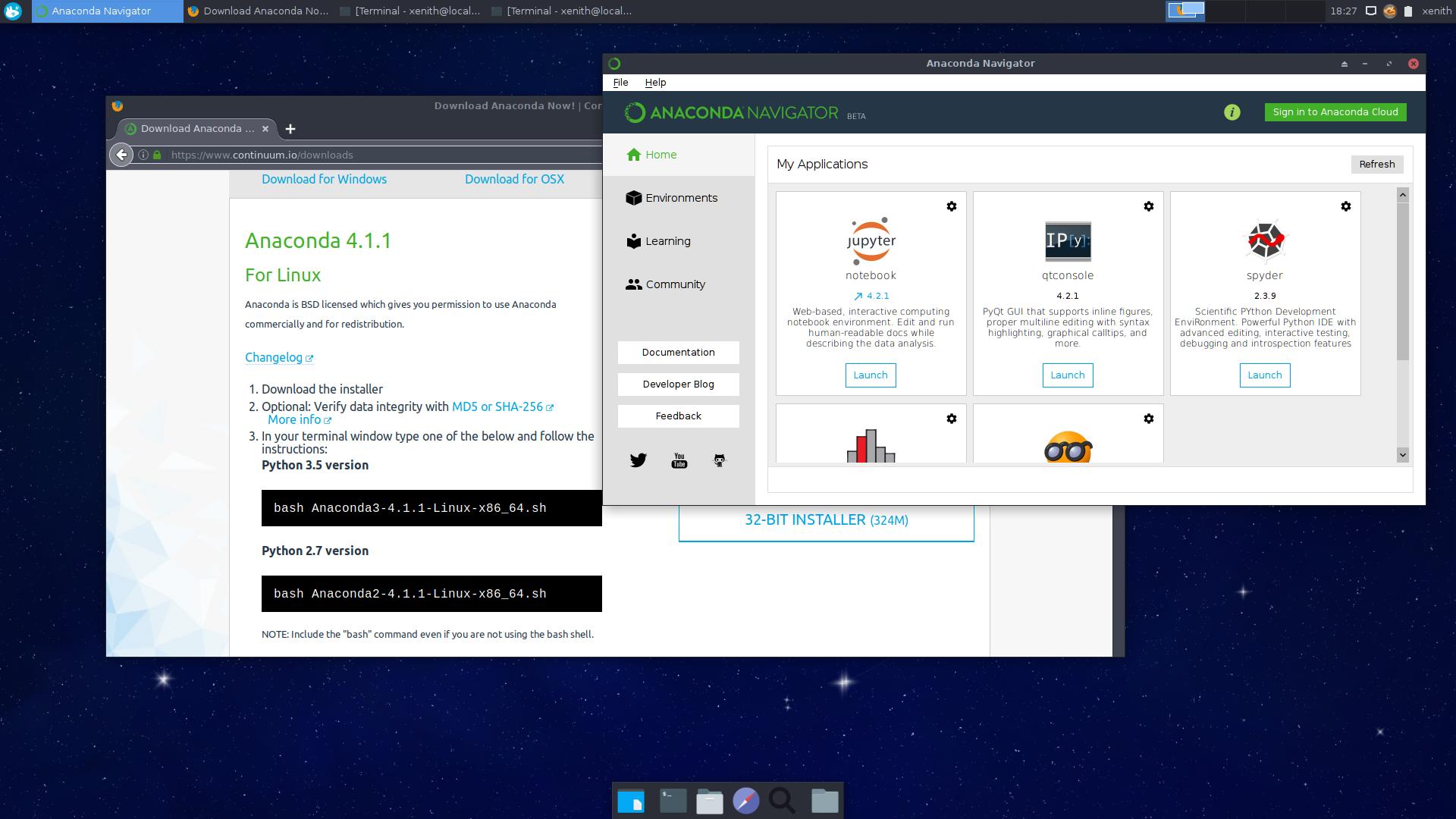Click the Download for Windows link
Viewport: 1456px width, 819px height.
tap(324, 180)
